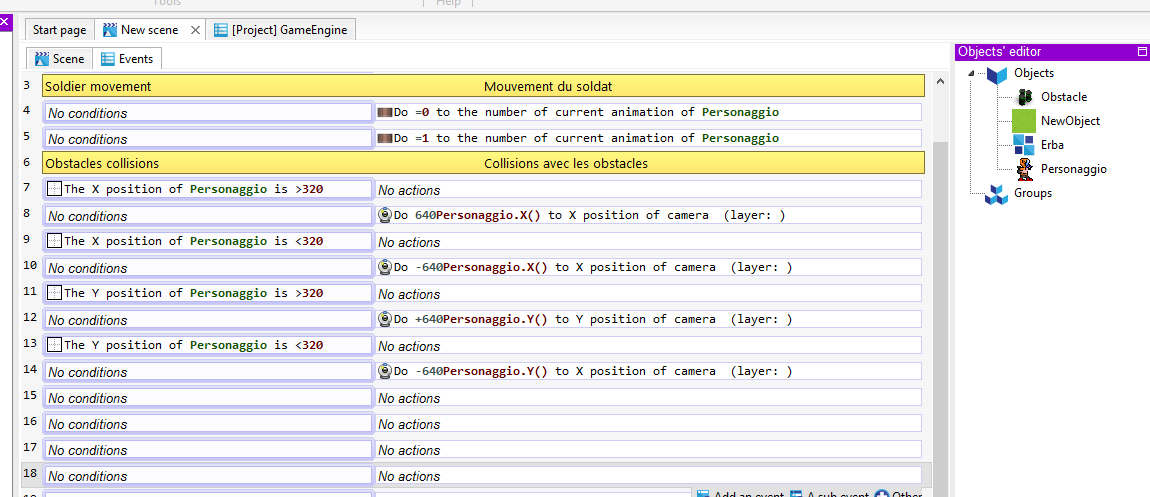Click the Personaggio sprite icon
Viewport: 1150px width, 497px height.
coord(1025,169)
